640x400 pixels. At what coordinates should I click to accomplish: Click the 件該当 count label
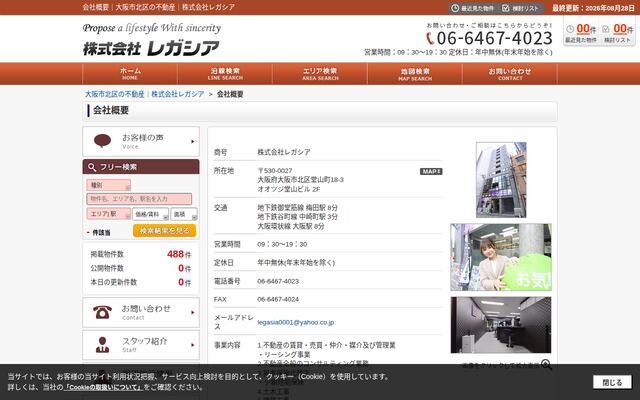point(101,233)
